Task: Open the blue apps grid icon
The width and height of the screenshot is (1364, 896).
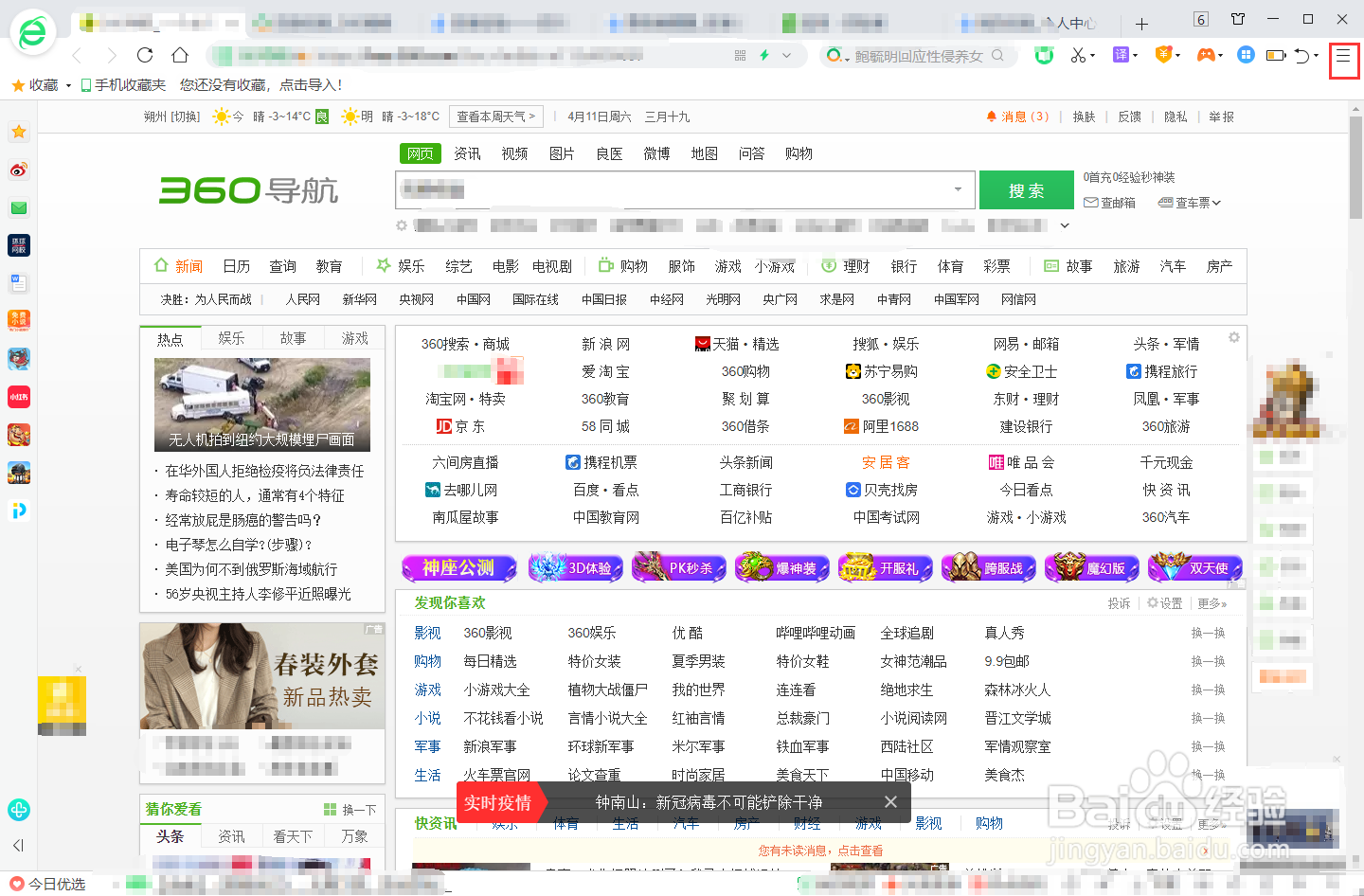Action: [x=1247, y=55]
